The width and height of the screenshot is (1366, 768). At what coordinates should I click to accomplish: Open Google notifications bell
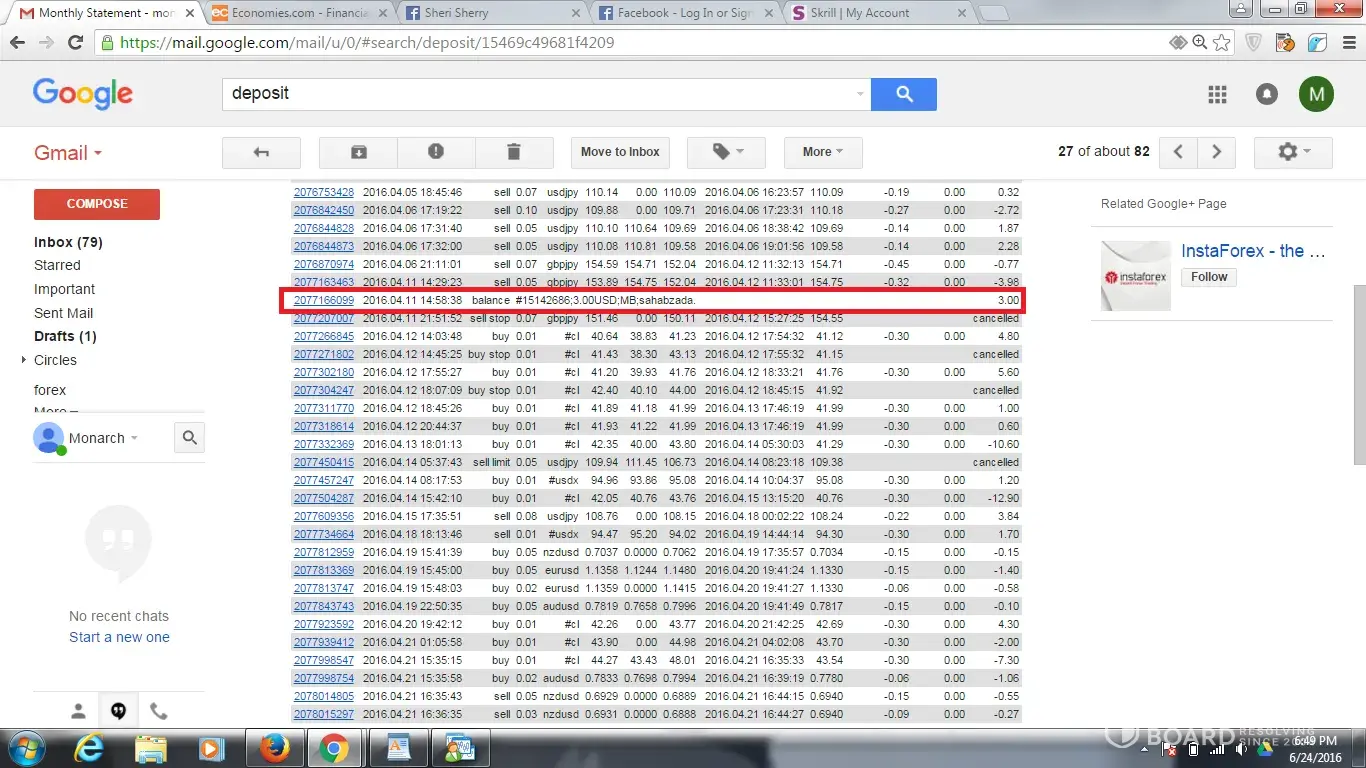1267,94
